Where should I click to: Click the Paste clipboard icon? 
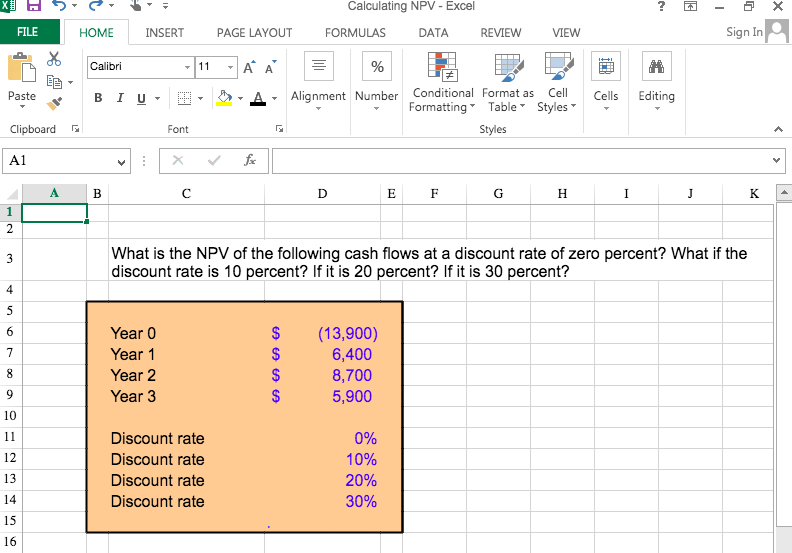pos(22,67)
